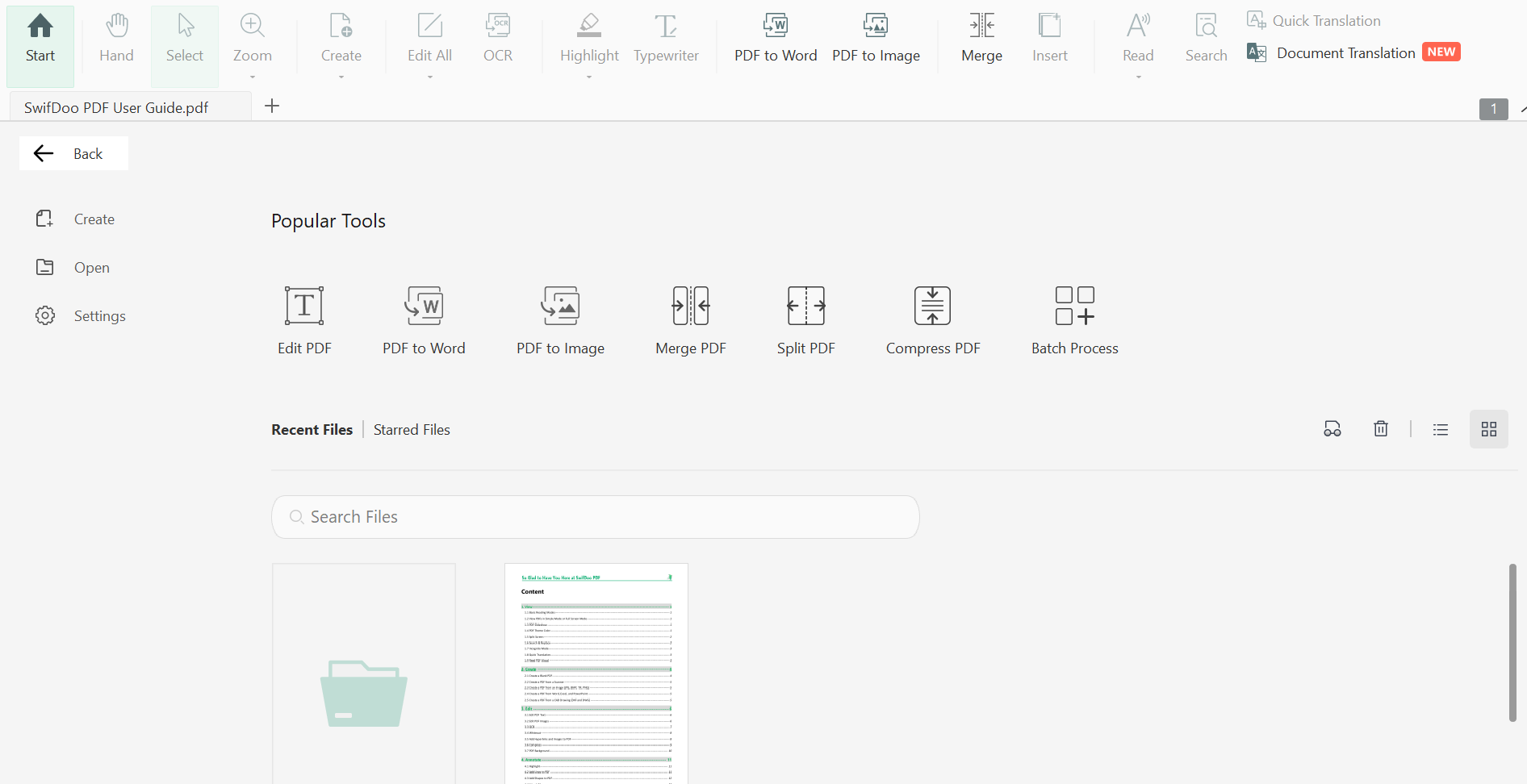Expand the Read mode dropdown
This screenshot has width=1527, height=784.
pos(1137,76)
